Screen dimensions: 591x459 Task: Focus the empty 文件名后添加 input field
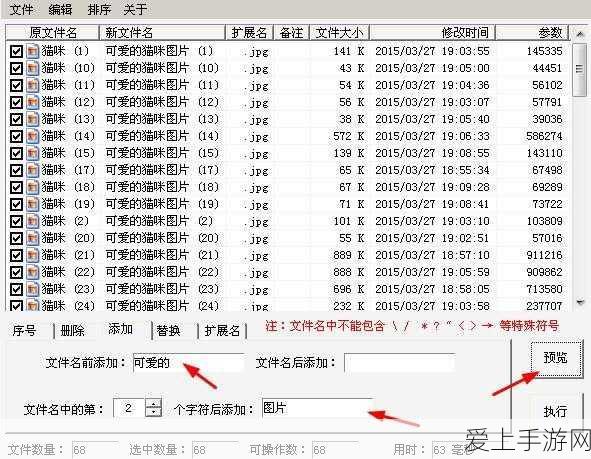[400, 363]
